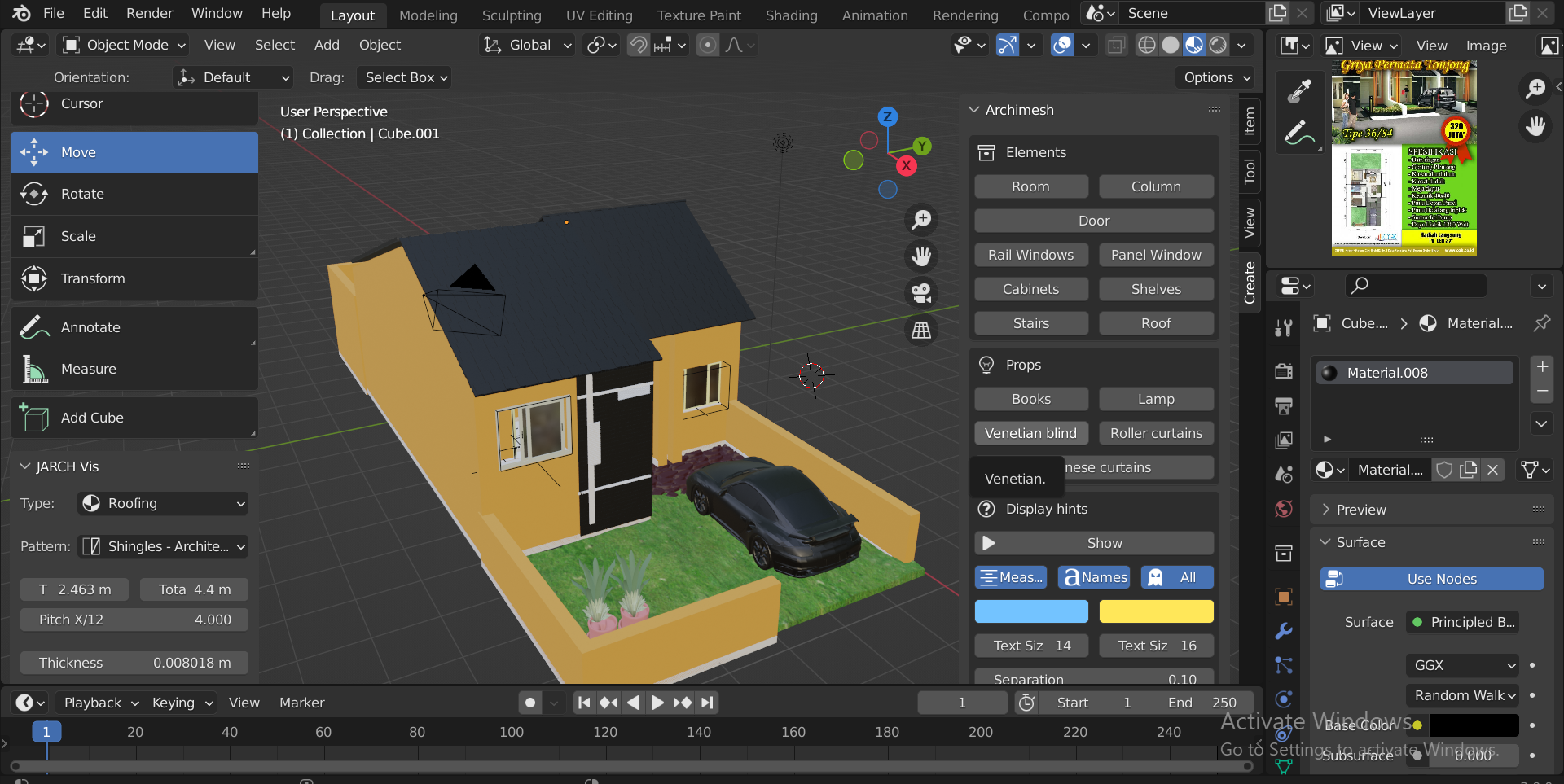Open the Output properties tab icon
Screen dimensions: 1564x784
(x=1284, y=405)
